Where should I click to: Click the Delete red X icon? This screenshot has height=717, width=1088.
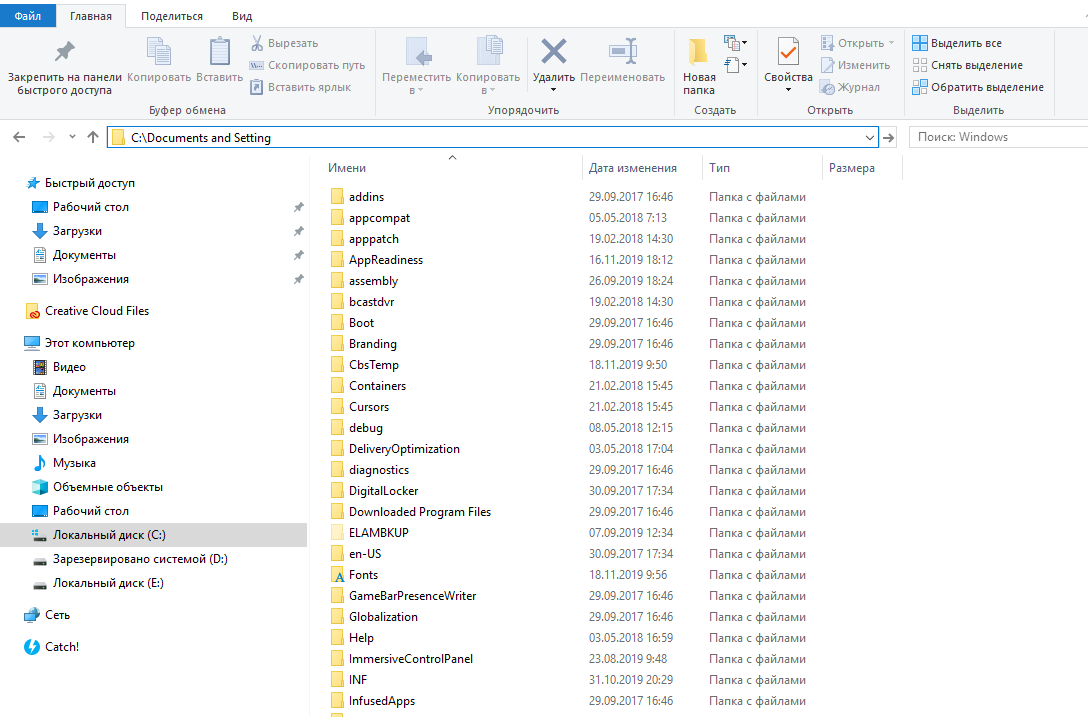553,52
